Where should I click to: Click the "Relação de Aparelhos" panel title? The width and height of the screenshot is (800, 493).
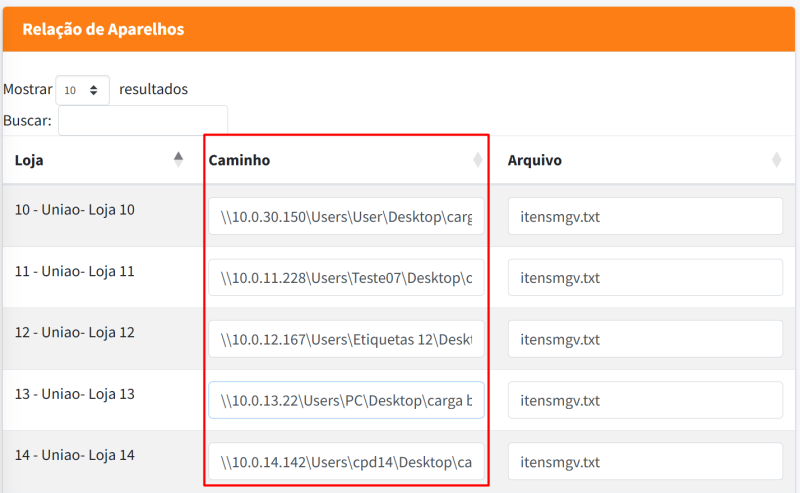point(103,29)
